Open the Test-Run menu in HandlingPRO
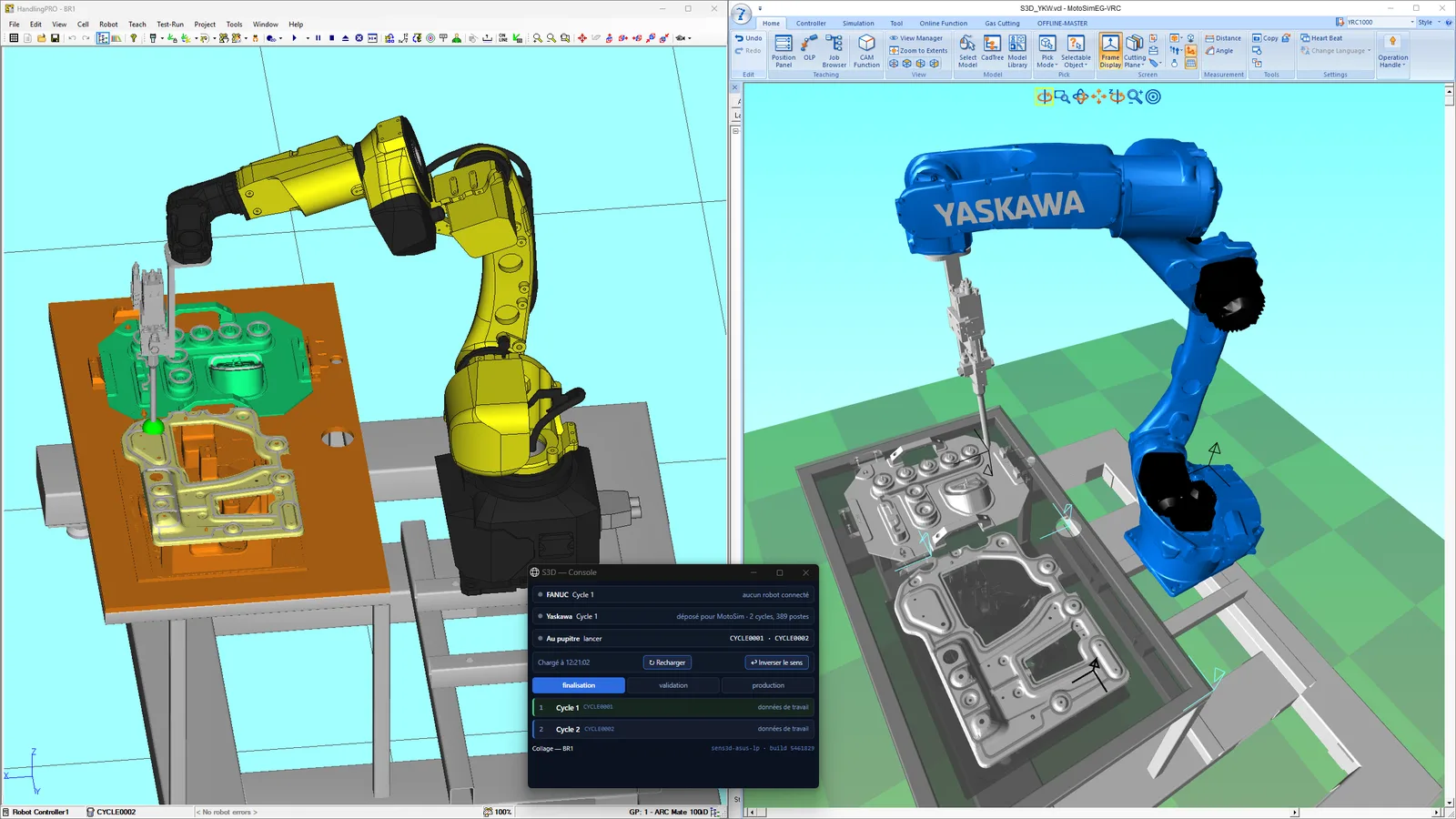This screenshot has width=1456, height=819. pyautogui.click(x=170, y=25)
